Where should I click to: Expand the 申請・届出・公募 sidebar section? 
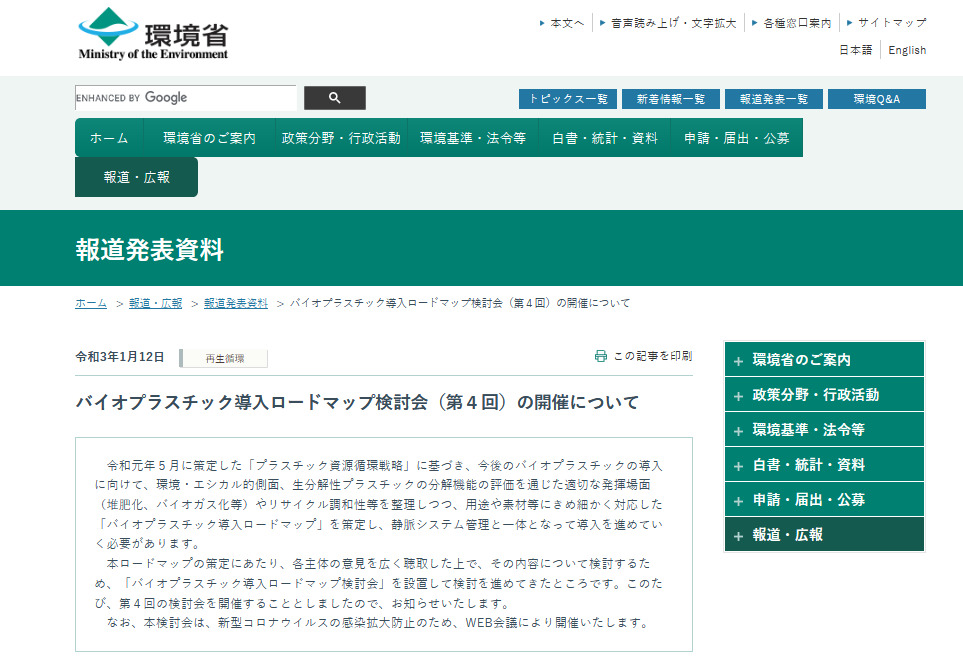click(x=823, y=499)
